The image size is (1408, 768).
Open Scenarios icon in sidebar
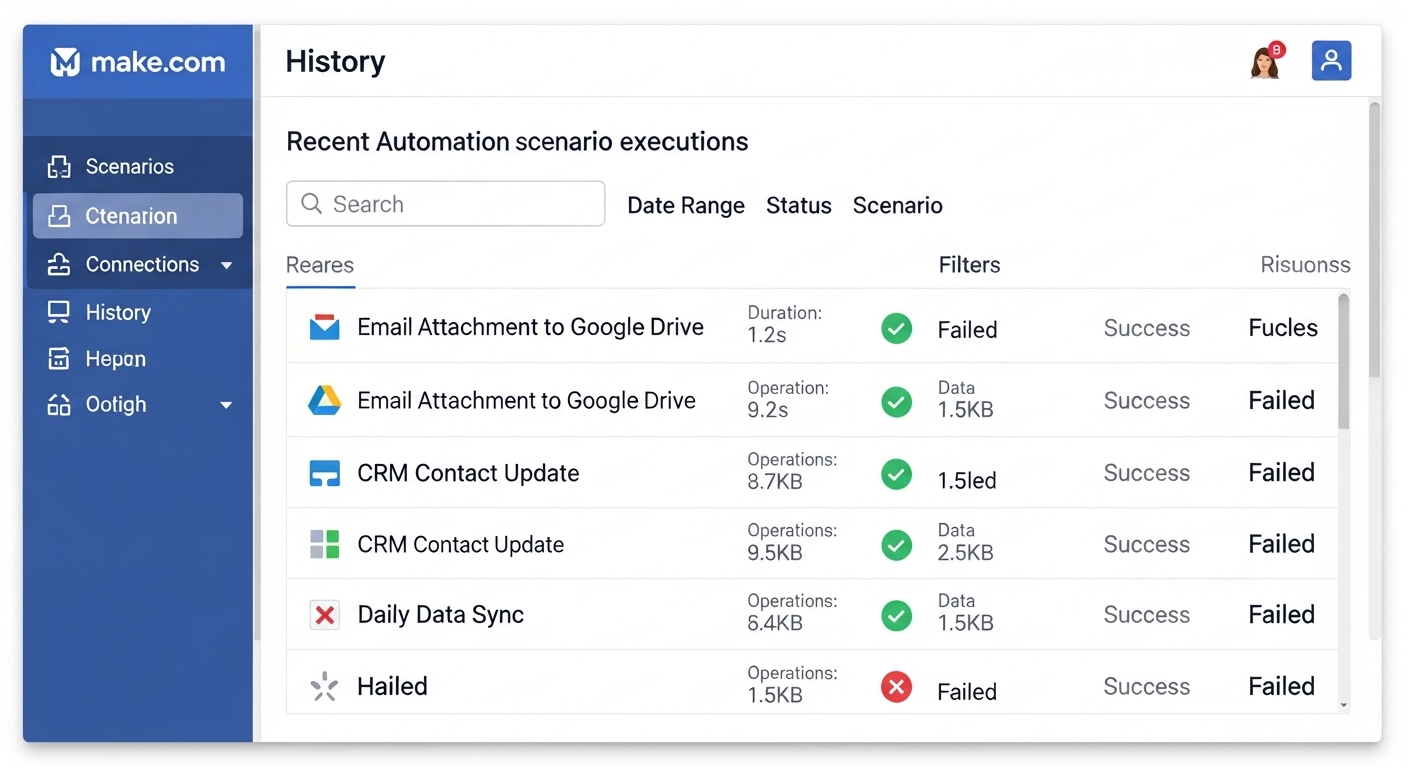pyautogui.click(x=59, y=167)
